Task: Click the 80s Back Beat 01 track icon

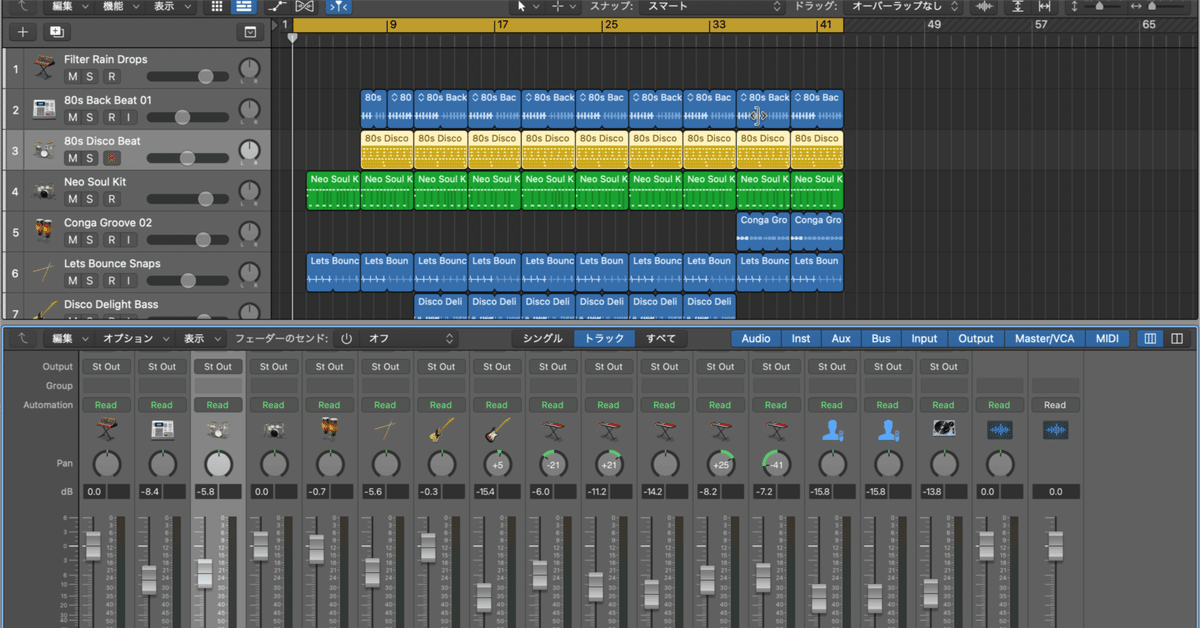Action: (x=44, y=109)
